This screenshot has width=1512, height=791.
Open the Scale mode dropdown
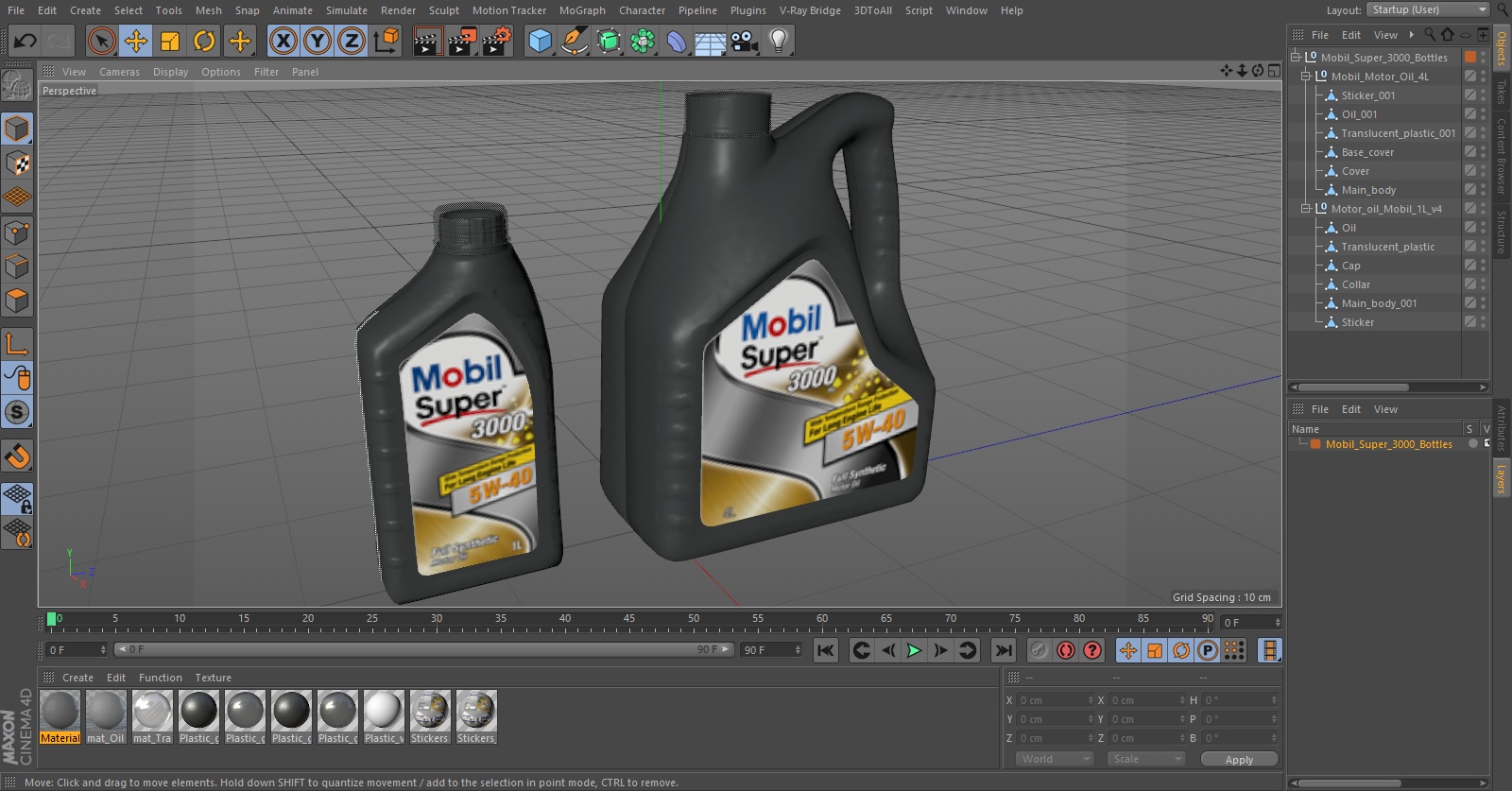coord(1146,759)
